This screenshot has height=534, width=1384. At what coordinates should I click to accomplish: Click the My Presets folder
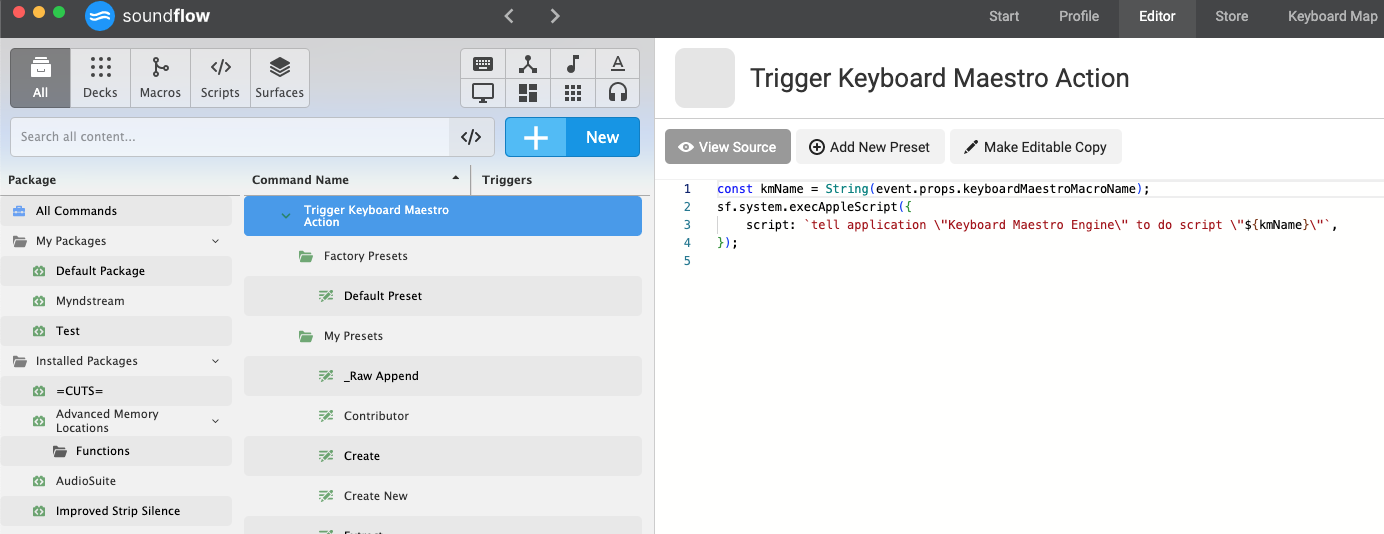tap(443, 336)
